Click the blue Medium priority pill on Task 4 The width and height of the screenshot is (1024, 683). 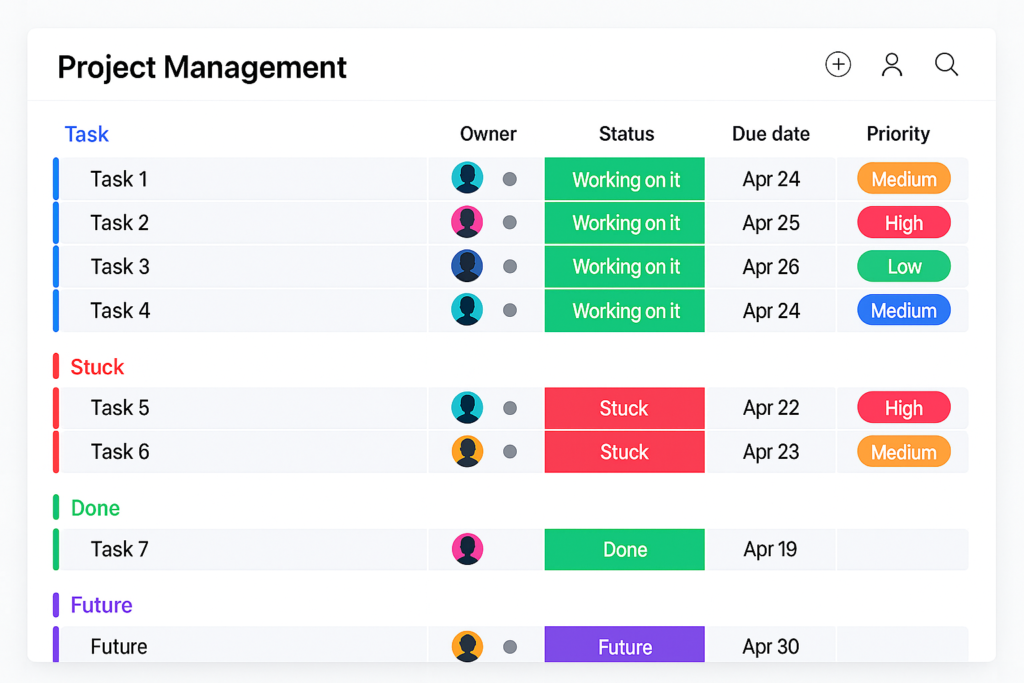[x=903, y=311]
